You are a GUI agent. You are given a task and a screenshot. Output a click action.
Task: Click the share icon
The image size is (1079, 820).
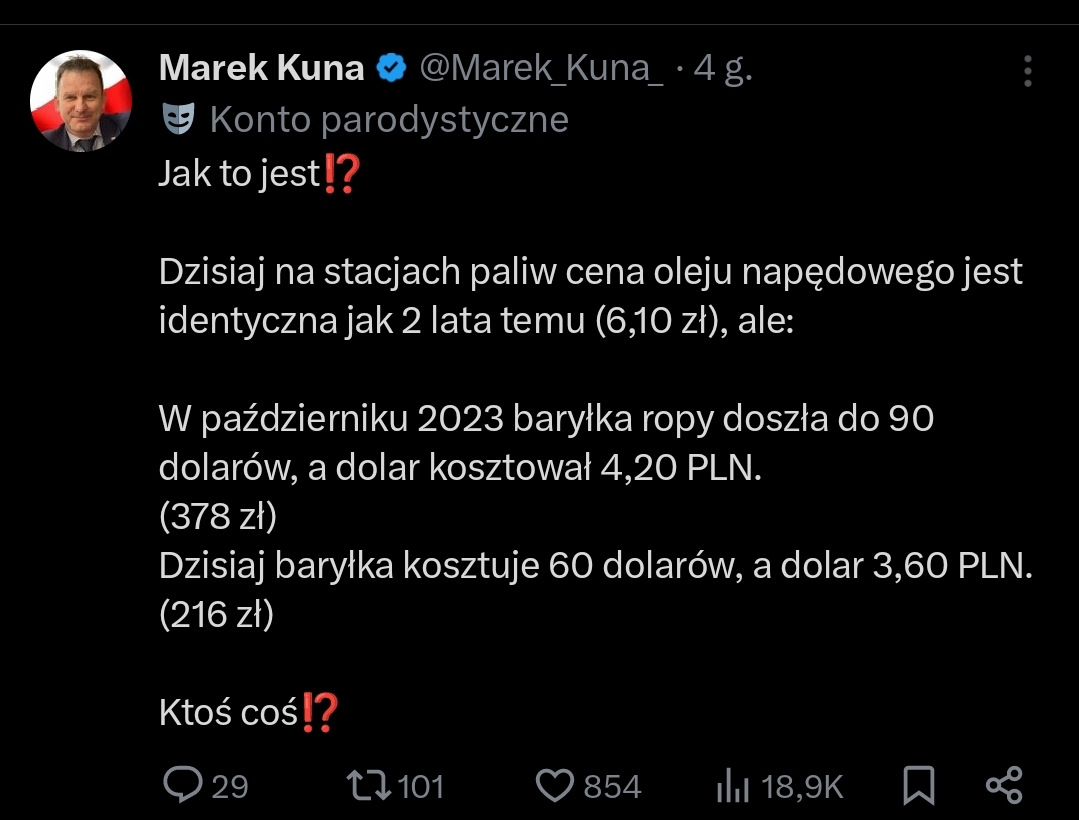[1003, 785]
